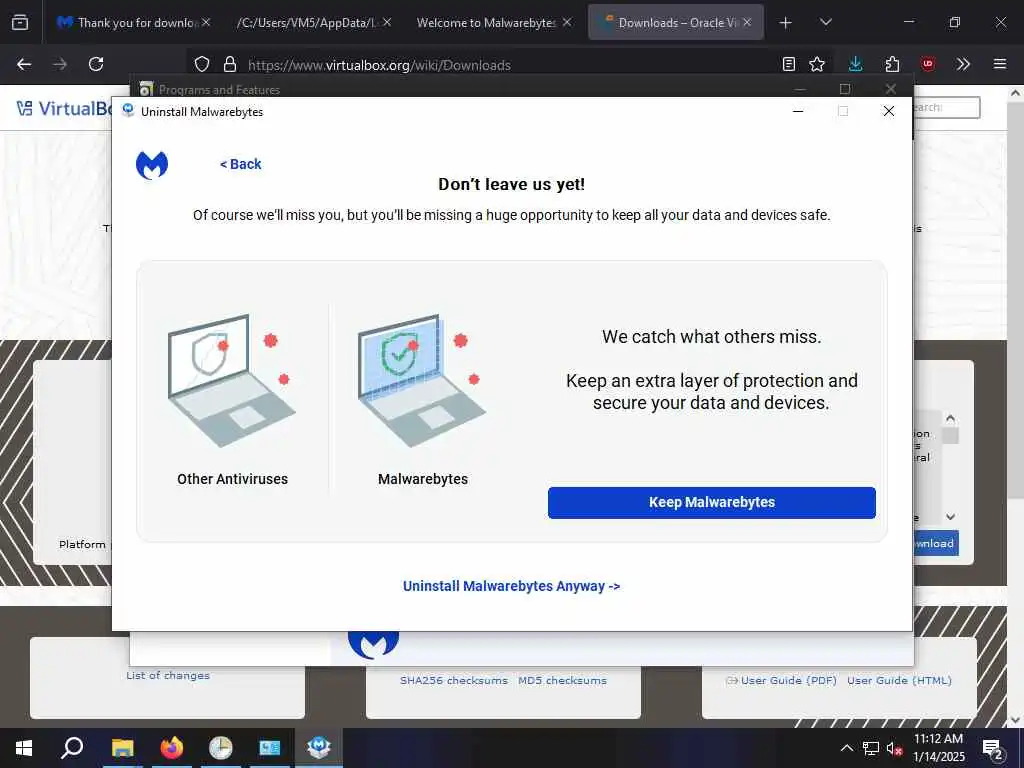Viewport: 1024px width, 768px height.
Task: Click the Malwarebytes protected laptop illustration
Action: pos(422,380)
